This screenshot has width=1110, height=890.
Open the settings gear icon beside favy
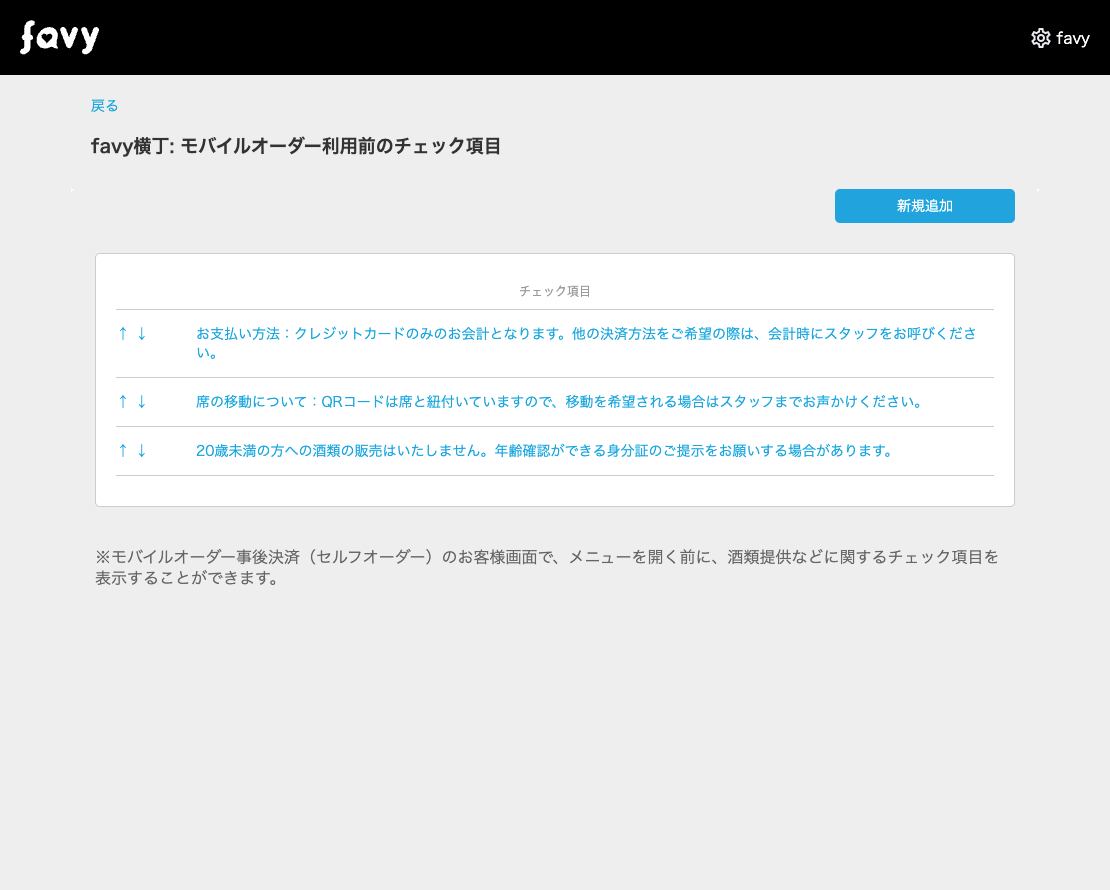point(1041,38)
